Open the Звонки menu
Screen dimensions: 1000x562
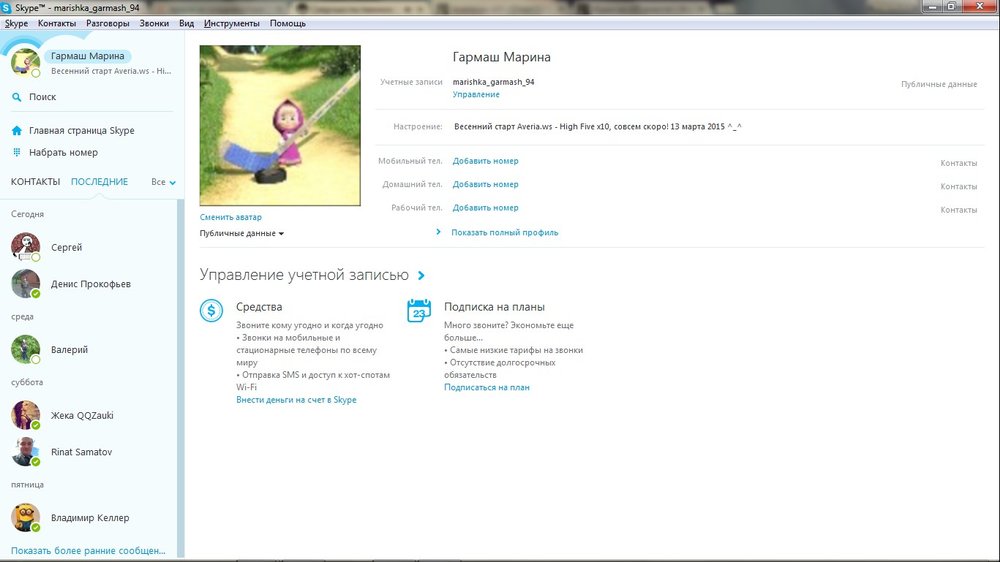(x=154, y=24)
